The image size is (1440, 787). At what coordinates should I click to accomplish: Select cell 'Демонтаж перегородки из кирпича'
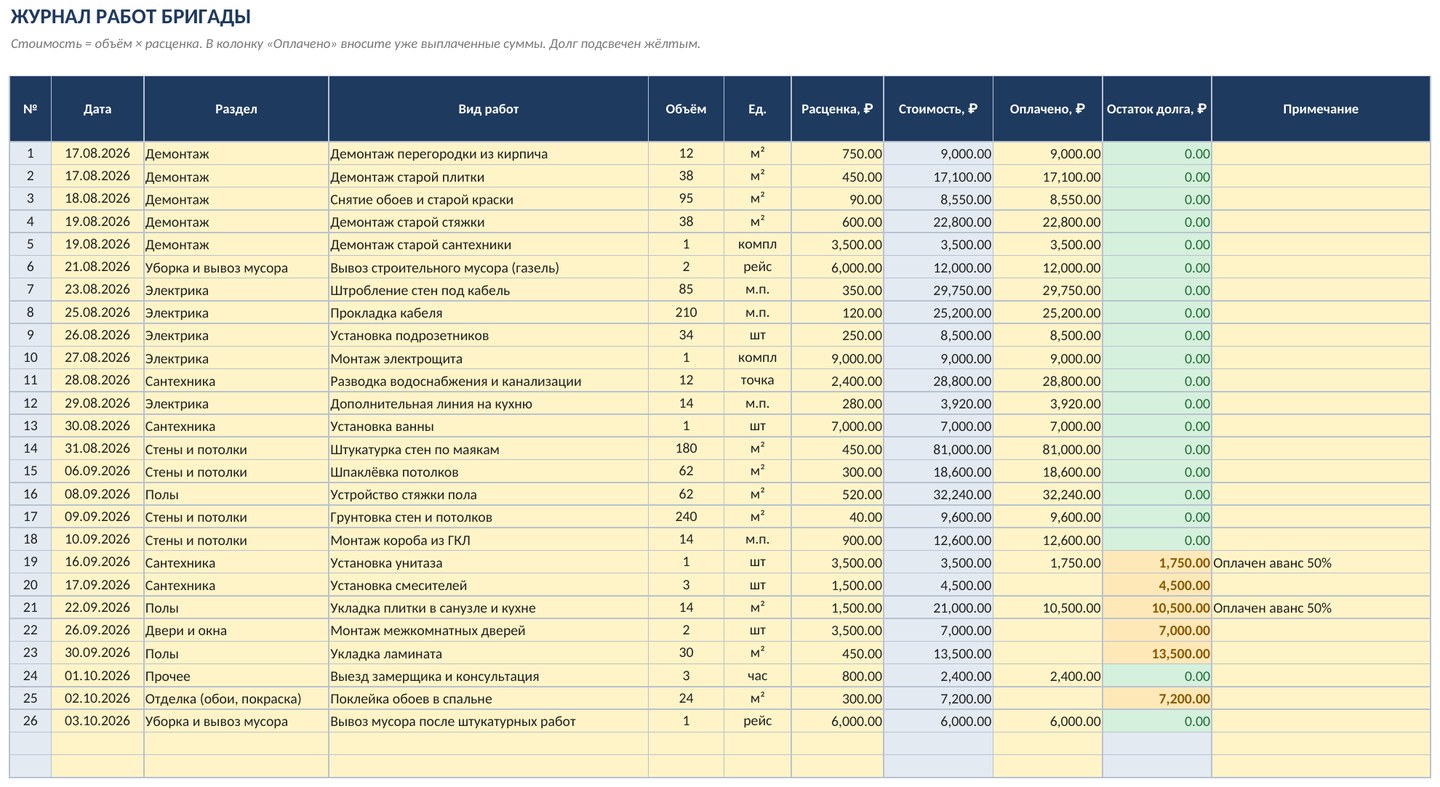pyautogui.click(x=488, y=154)
